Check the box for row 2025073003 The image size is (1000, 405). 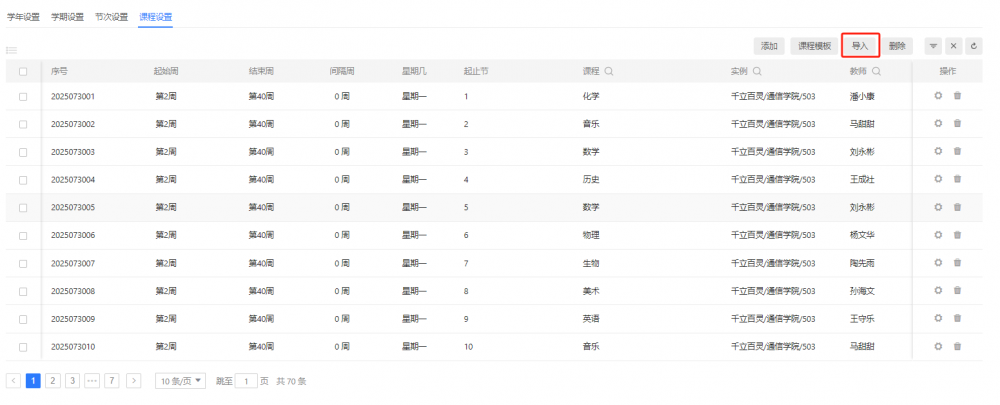23,152
